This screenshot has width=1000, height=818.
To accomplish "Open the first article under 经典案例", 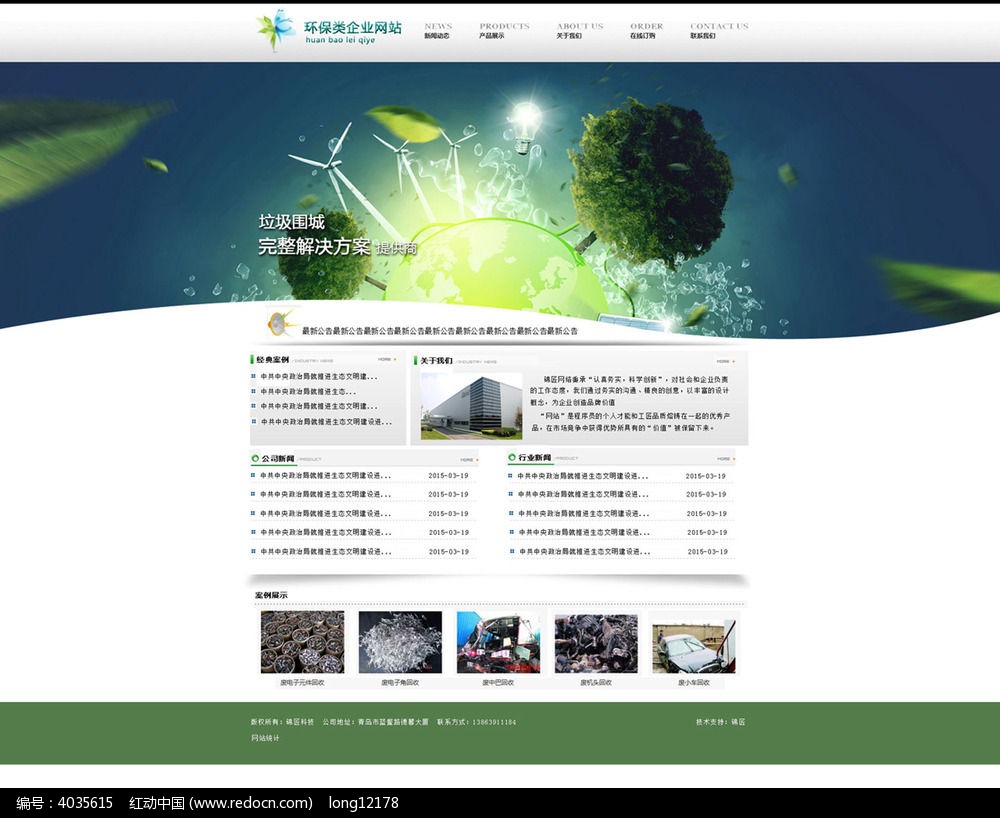I will point(318,377).
